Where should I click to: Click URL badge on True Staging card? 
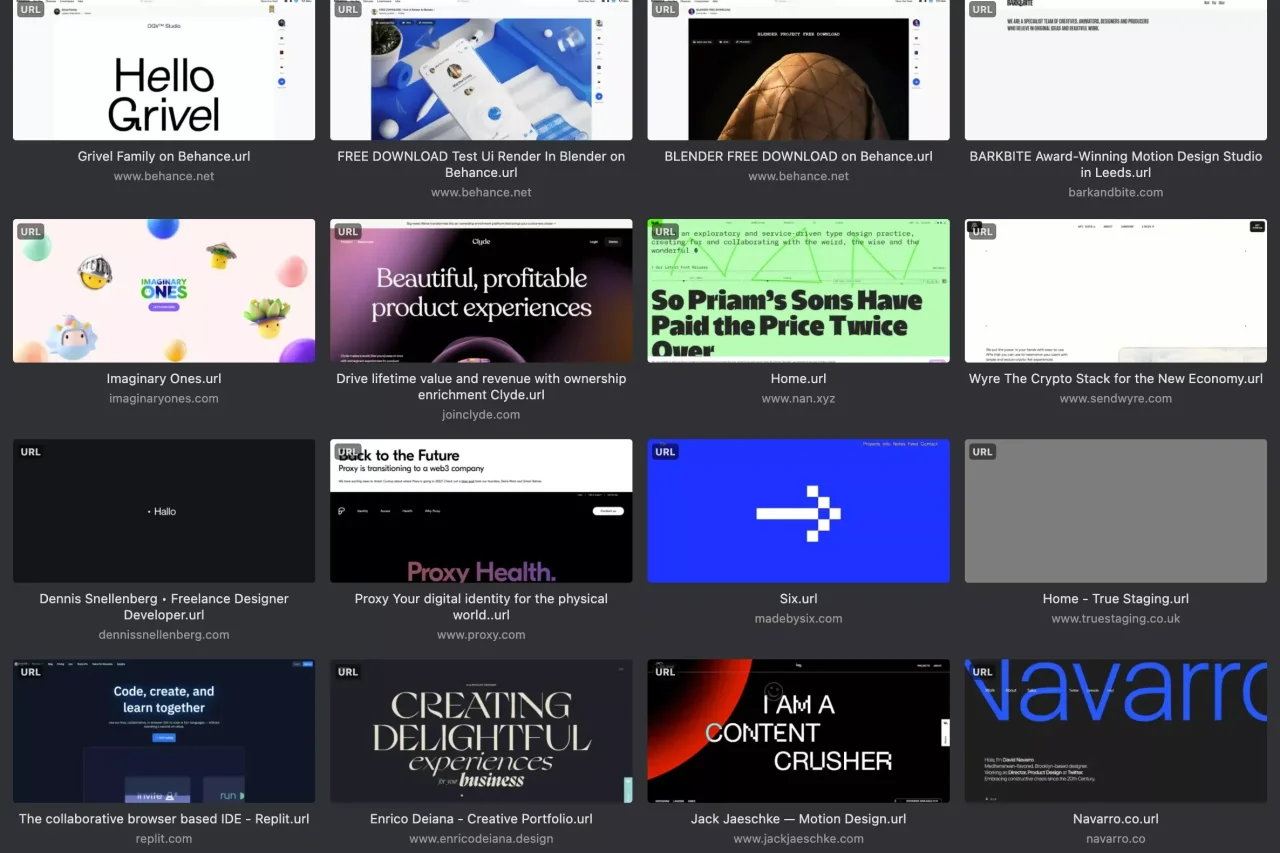click(x=983, y=452)
